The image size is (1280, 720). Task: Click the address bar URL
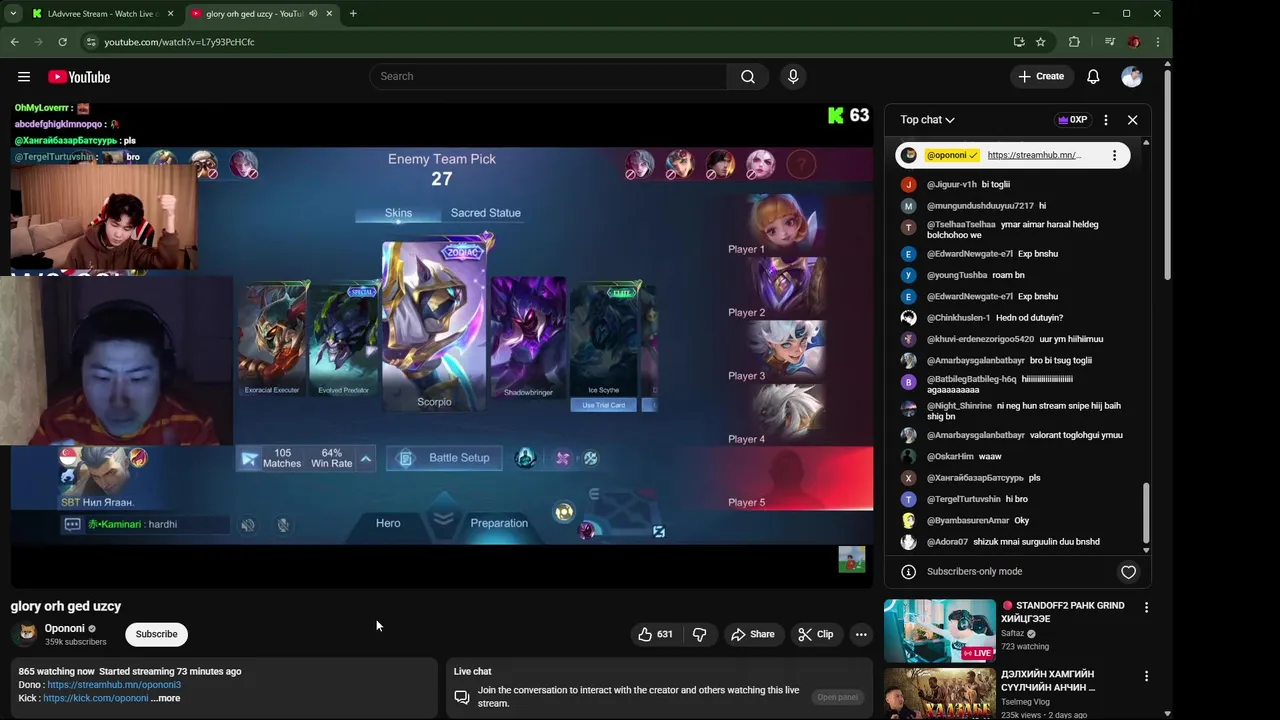point(180,42)
